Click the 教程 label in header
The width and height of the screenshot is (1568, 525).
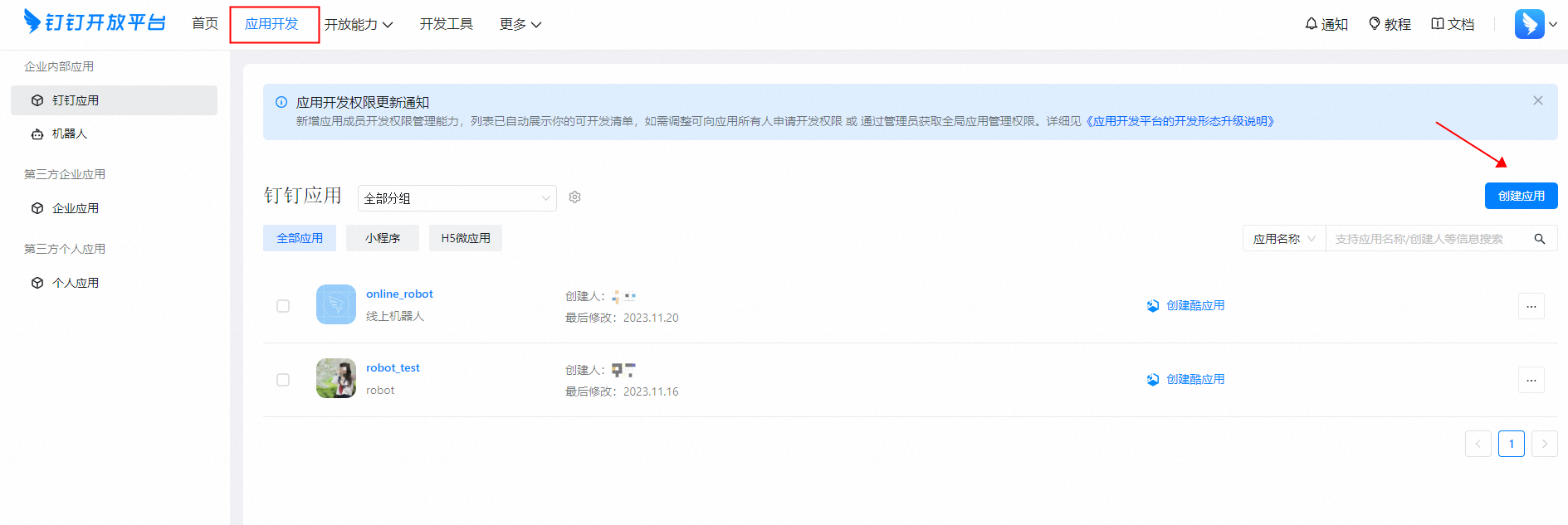tap(1398, 25)
